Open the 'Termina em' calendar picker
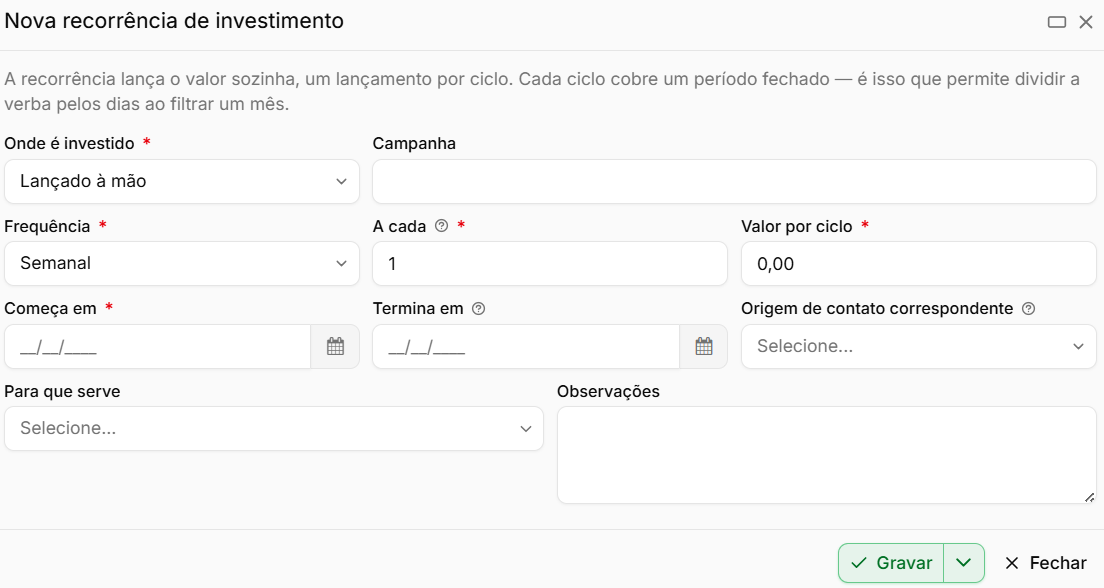 703,346
